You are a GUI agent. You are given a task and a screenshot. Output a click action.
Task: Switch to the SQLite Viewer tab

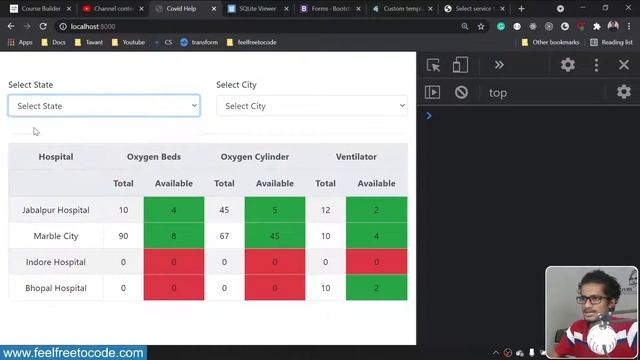258,9
